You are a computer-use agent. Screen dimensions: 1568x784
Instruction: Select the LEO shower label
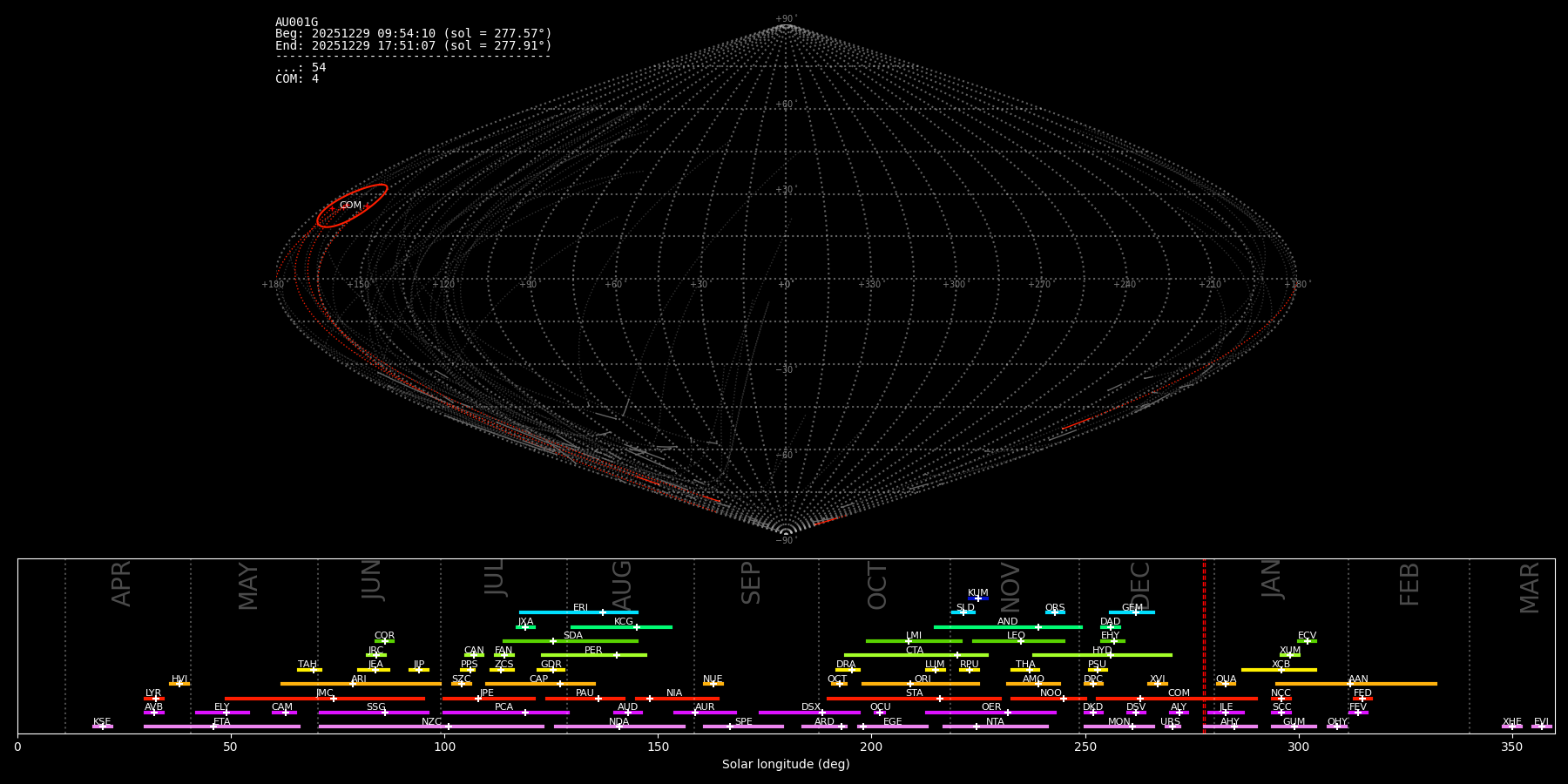pyautogui.click(x=1016, y=636)
